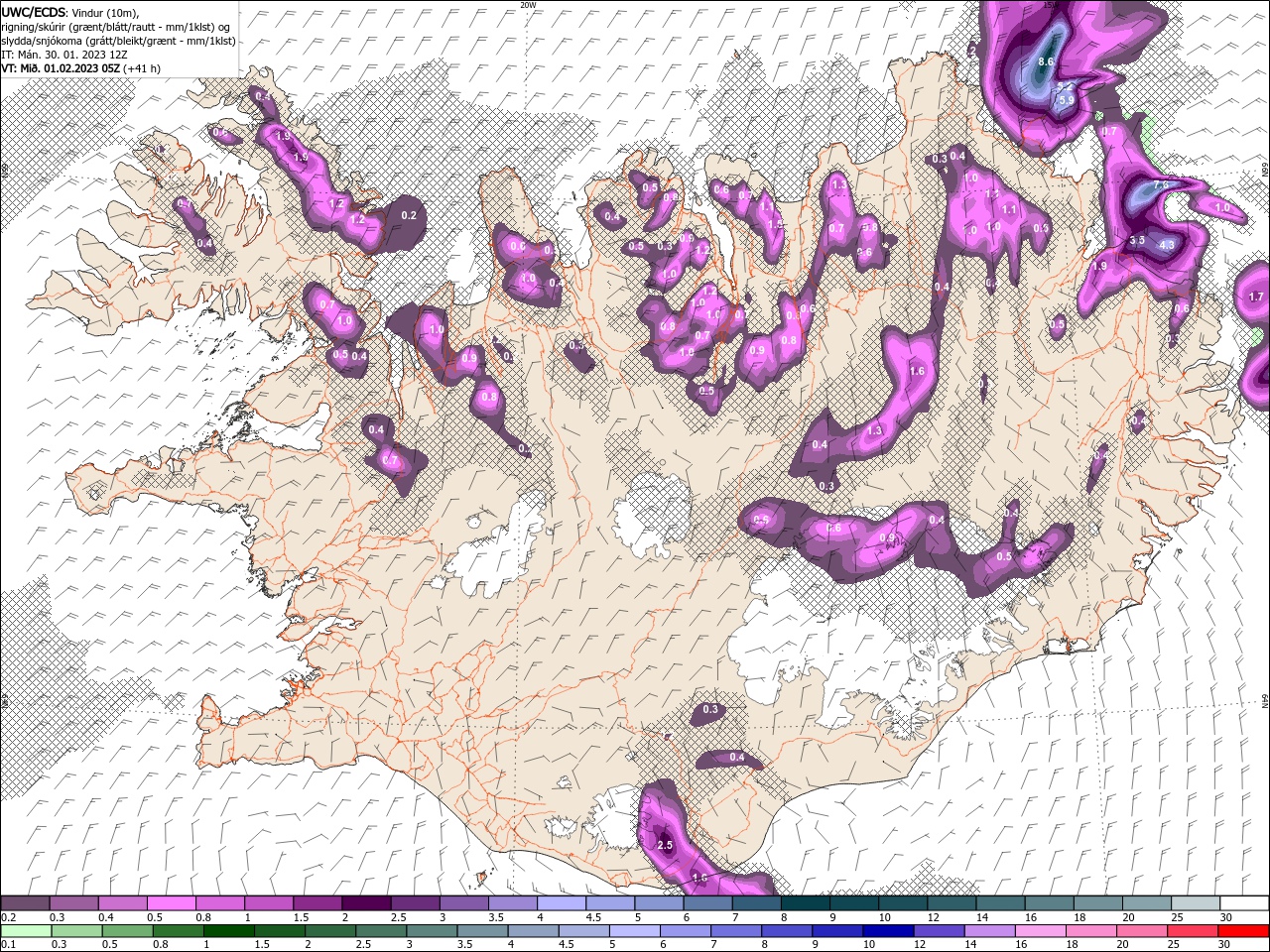The image size is (1270, 952).
Task: Click the 'UWC/ECDS: Vindur (10m),' title line
Action: coord(70,12)
